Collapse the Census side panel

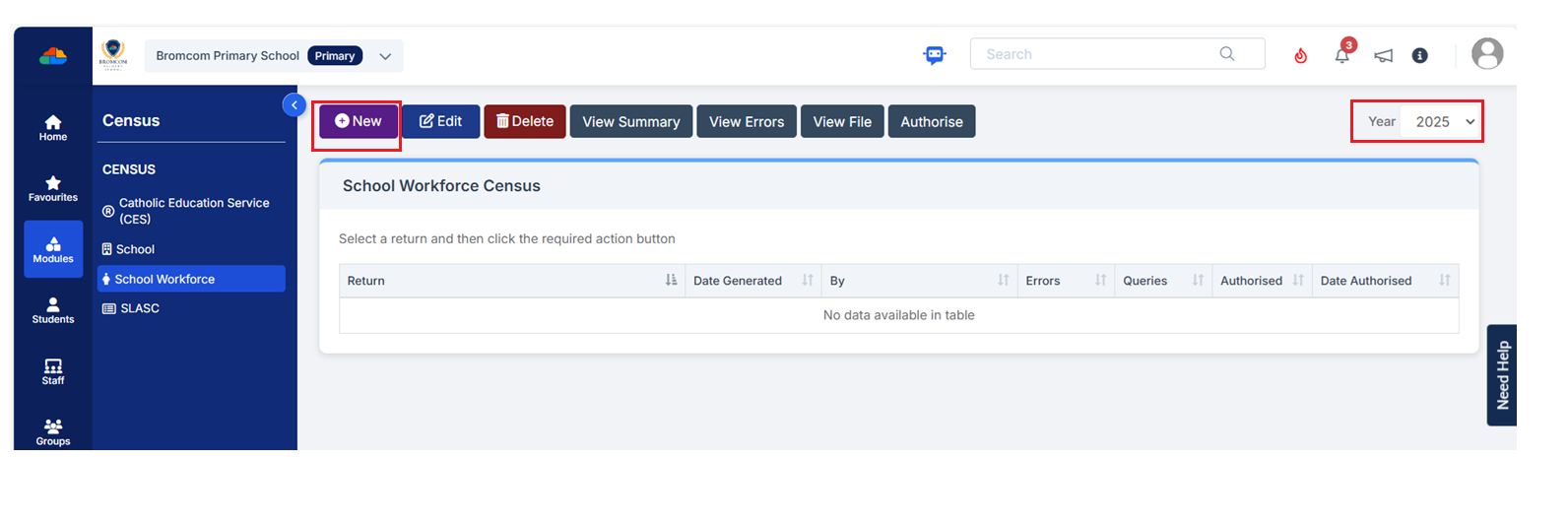point(294,104)
